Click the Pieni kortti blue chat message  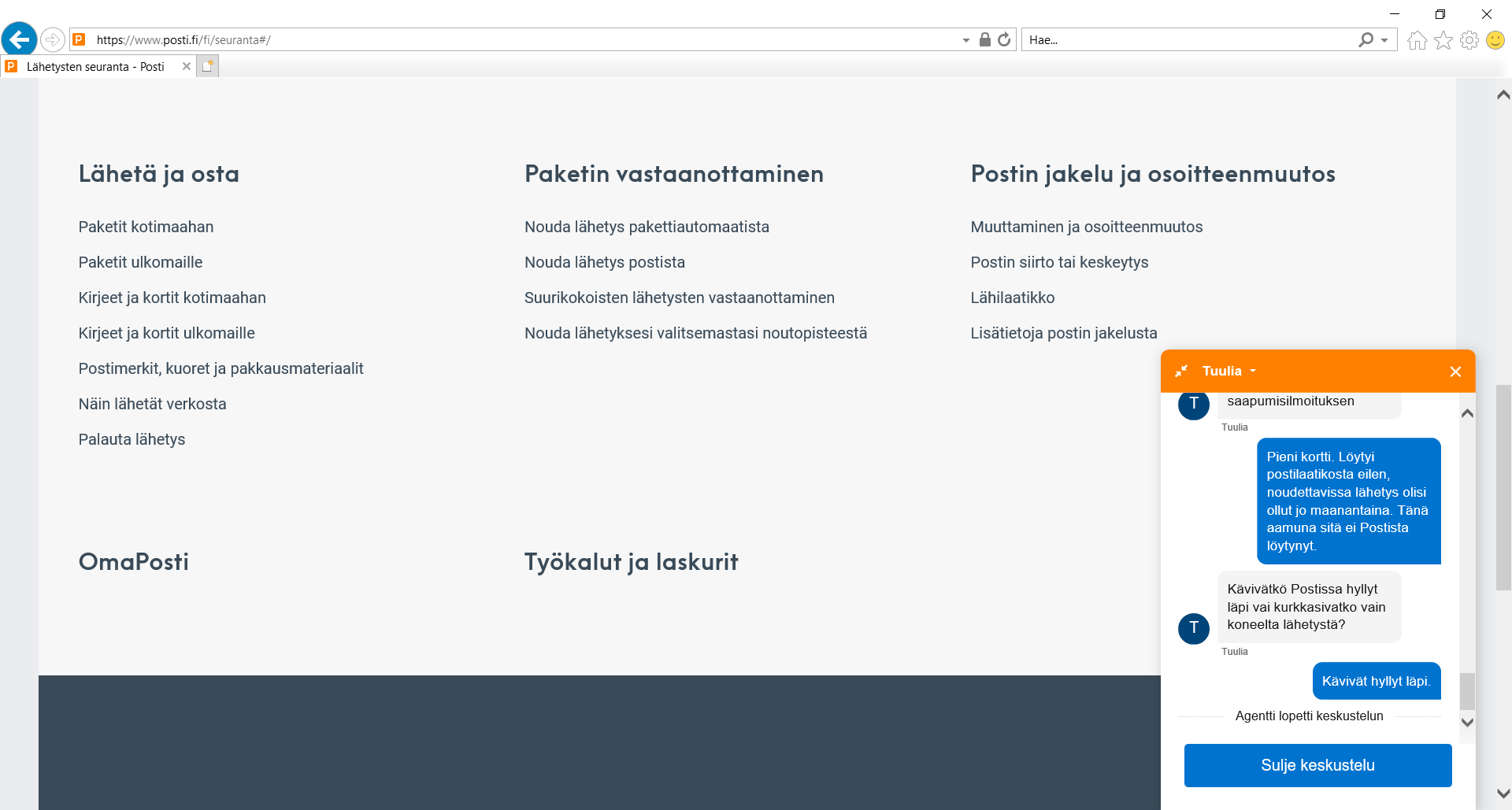(x=1348, y=501)
